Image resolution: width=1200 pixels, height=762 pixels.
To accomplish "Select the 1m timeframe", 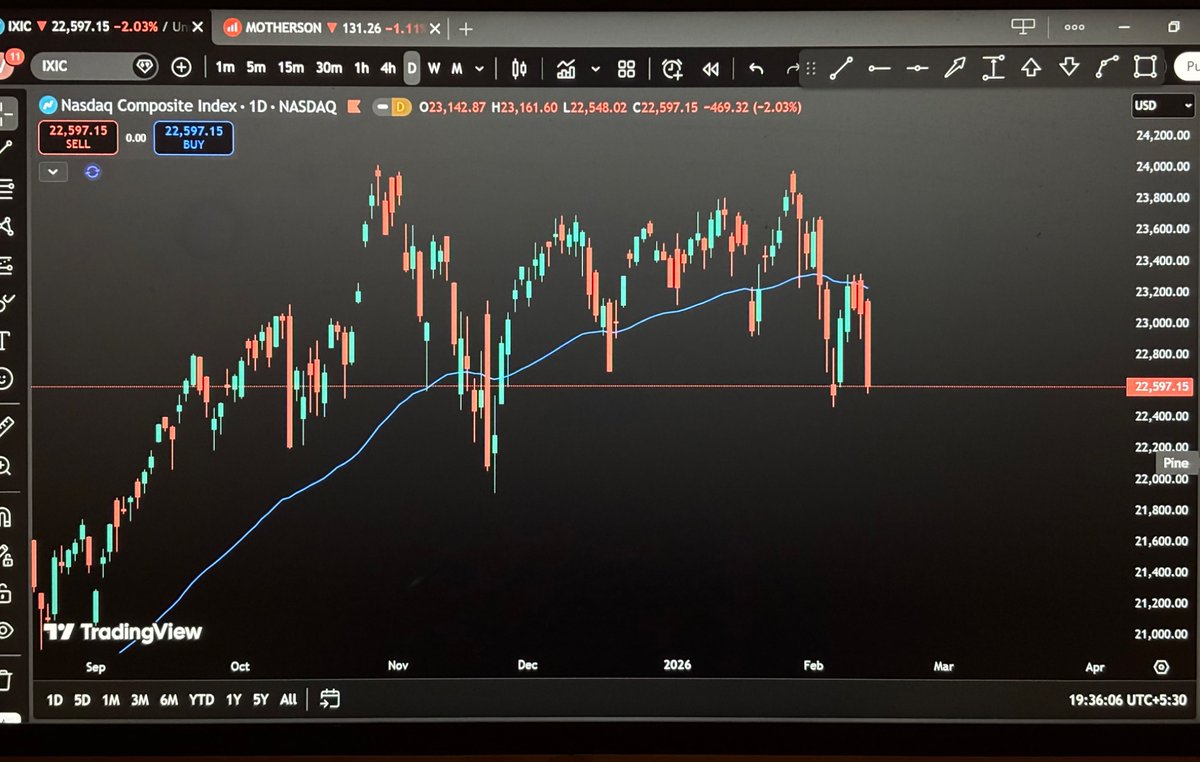I will click(x=225, y=68).
